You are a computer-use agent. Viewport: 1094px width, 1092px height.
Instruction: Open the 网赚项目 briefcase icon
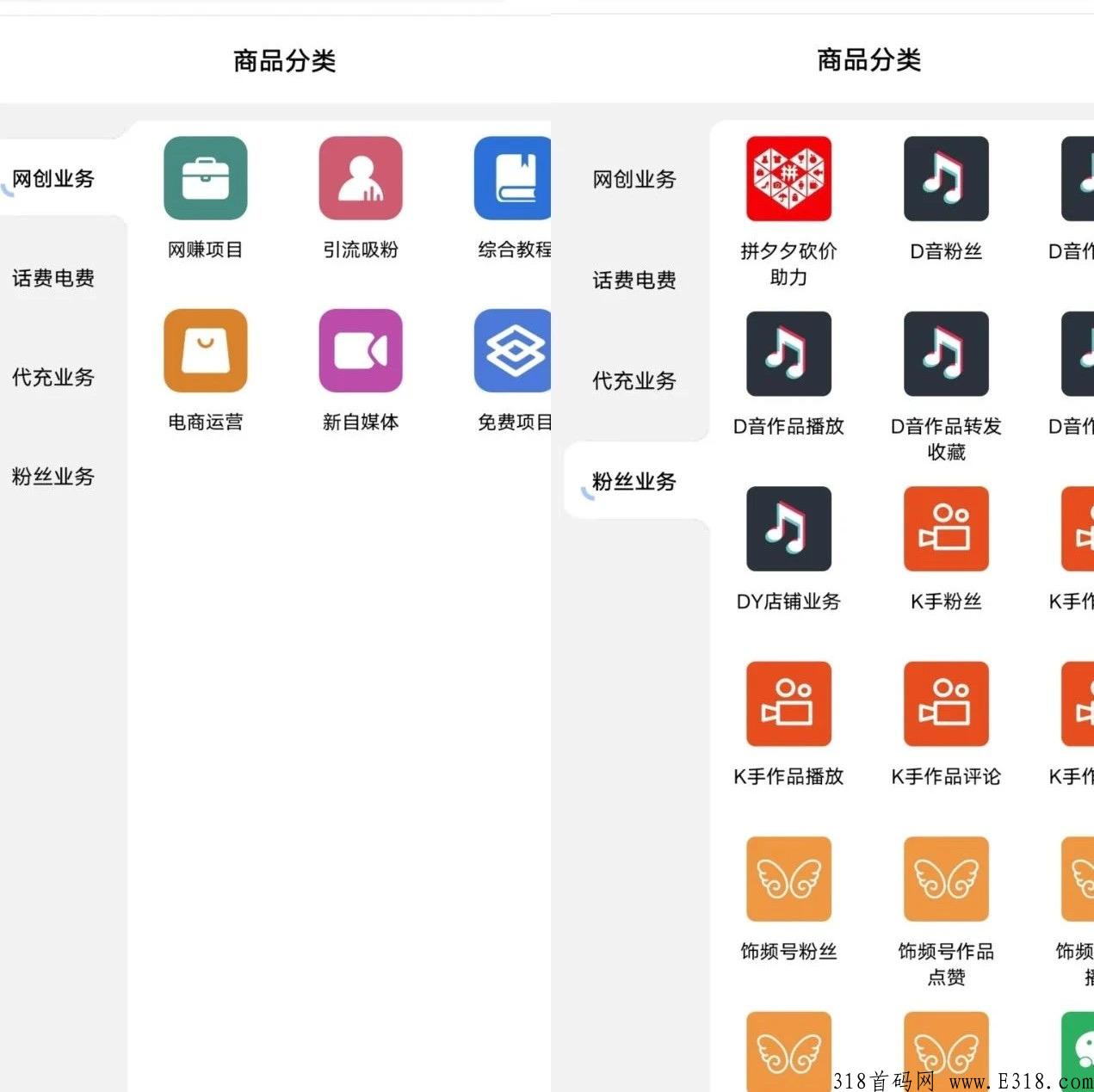[205, 178]
